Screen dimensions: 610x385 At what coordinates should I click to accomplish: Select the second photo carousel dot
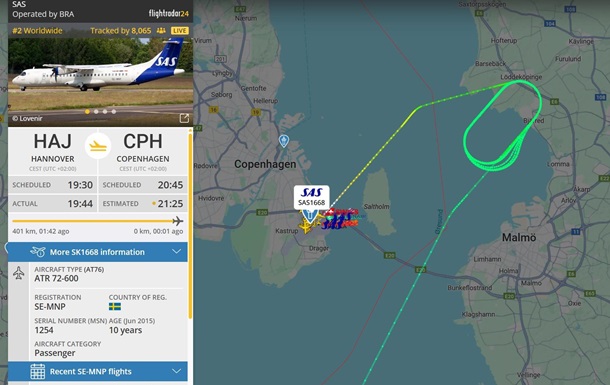point(96,112)
